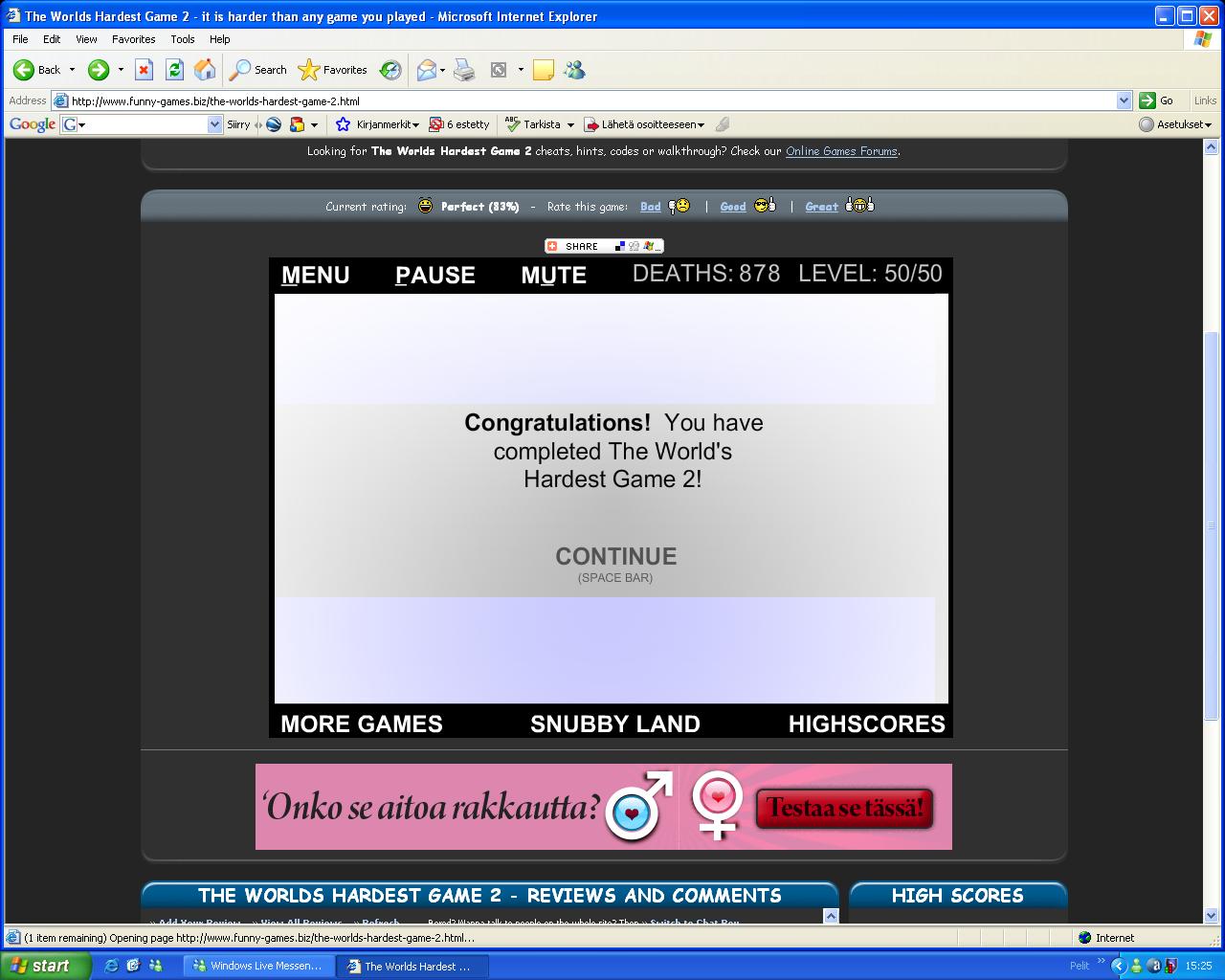The width and height of the screenshot is (1225, 980).
Task: Click the Google toolbar logo
Action: pyautogui.click(x=33, y=124)
